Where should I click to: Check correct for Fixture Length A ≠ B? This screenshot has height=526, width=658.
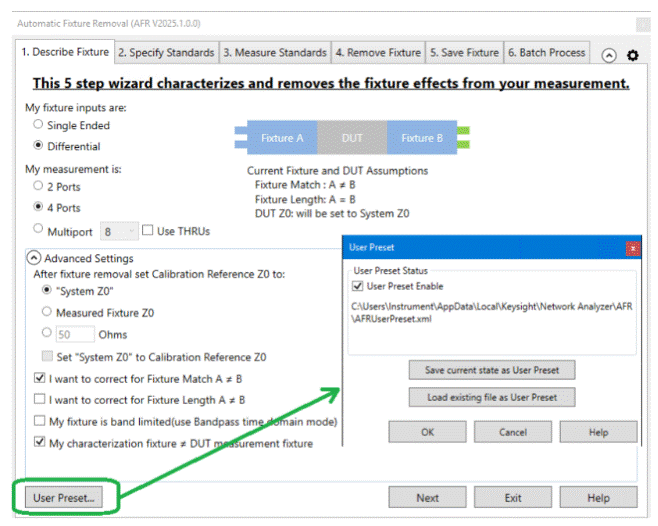click(40, 400)
